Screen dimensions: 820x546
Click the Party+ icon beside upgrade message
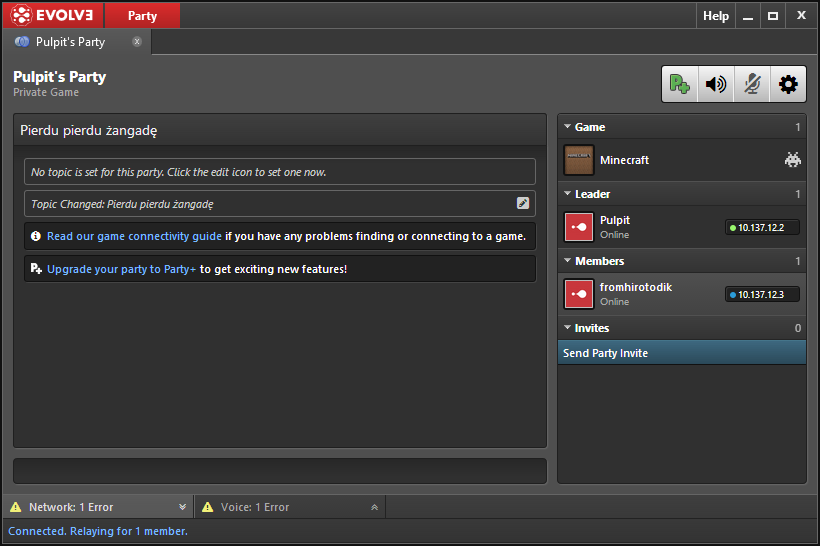36,269
